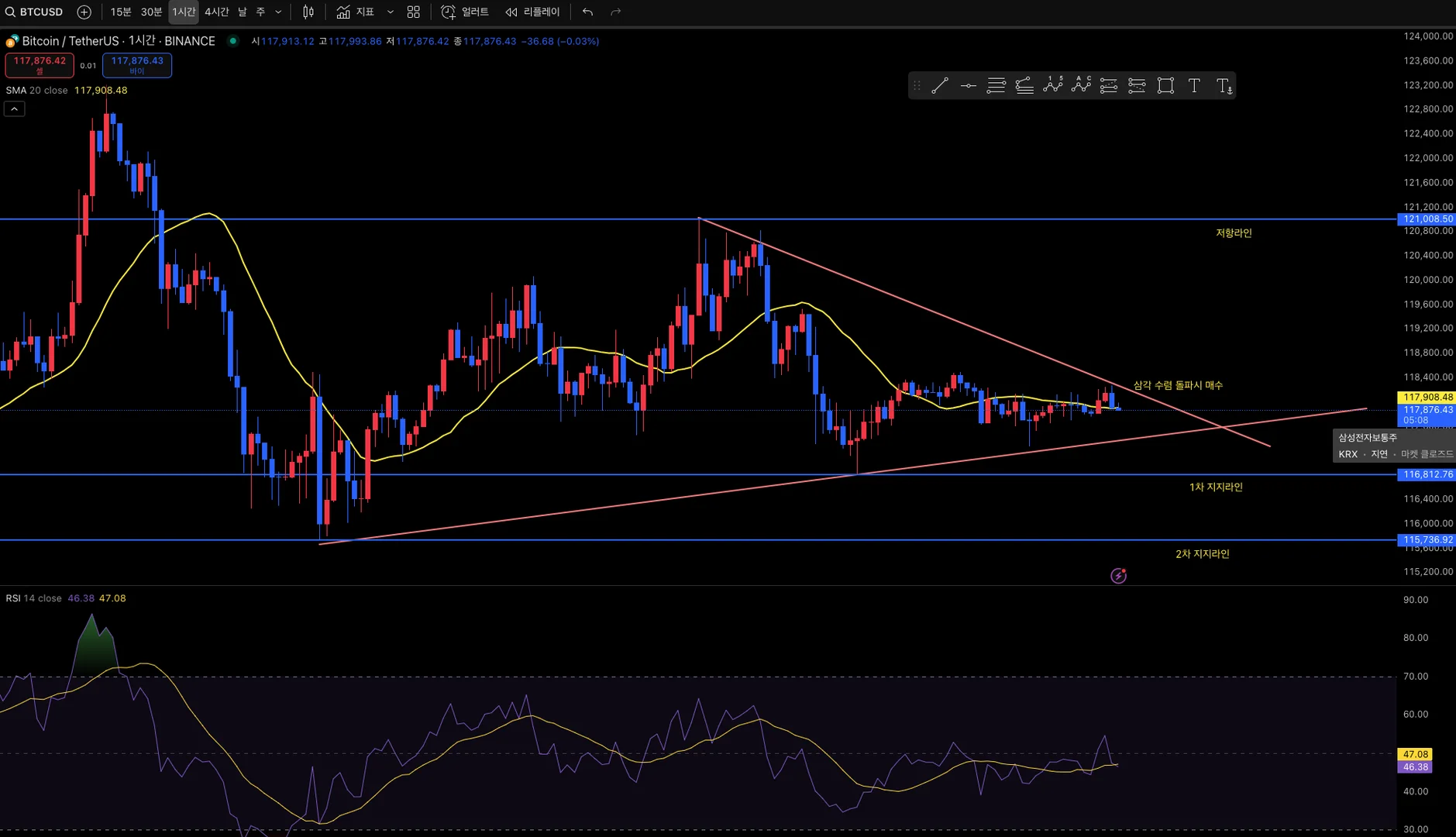
Task: Open the 지표 indicators menu
Action: tap(356, 12)
